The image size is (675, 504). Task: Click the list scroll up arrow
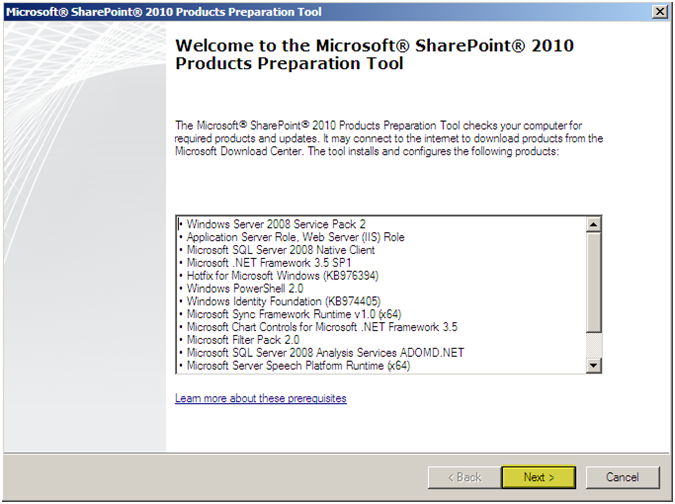pyautogui.click(x=594, y=224)
